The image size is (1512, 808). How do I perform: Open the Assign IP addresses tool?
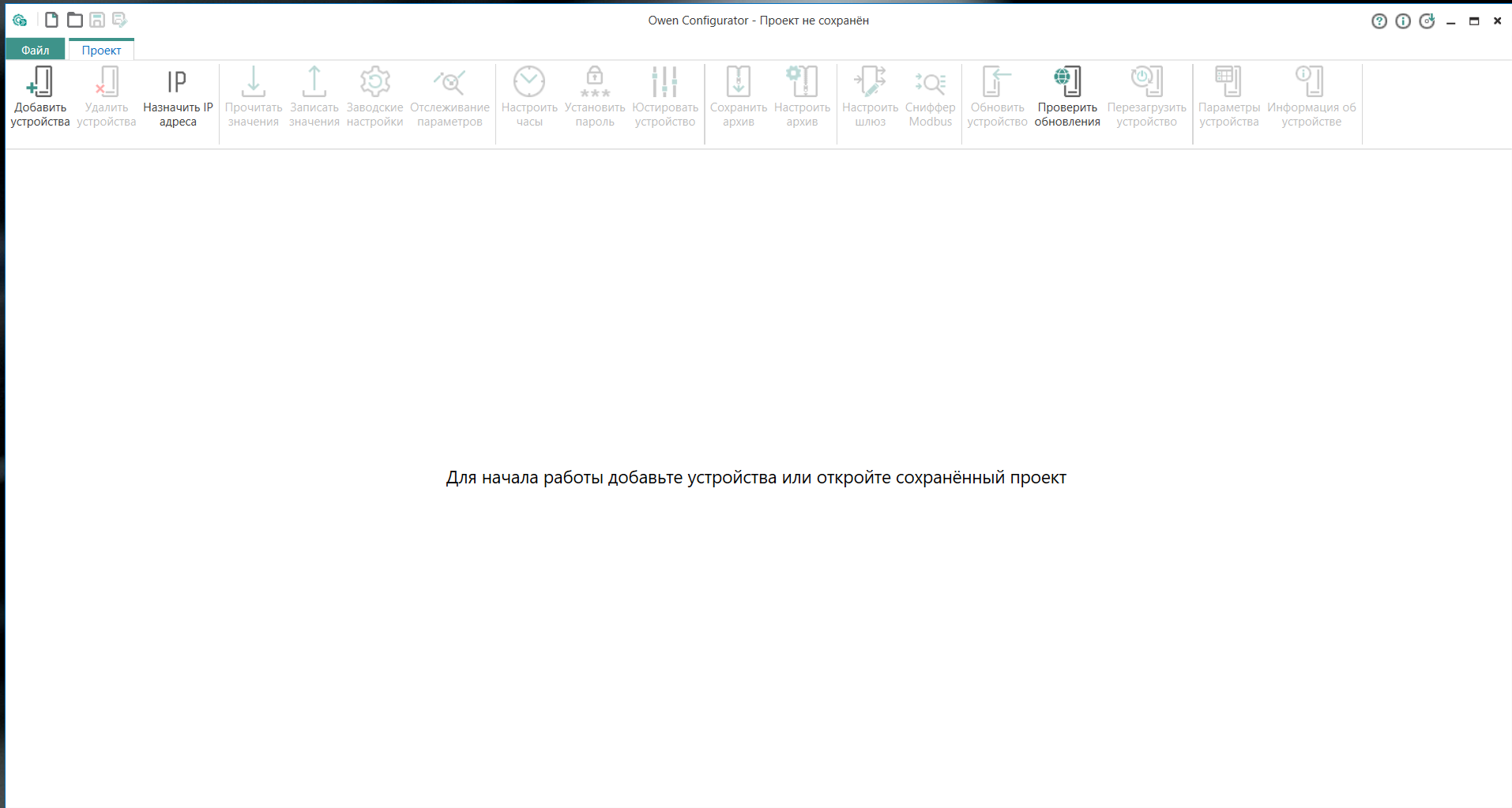tap(178, 82)
